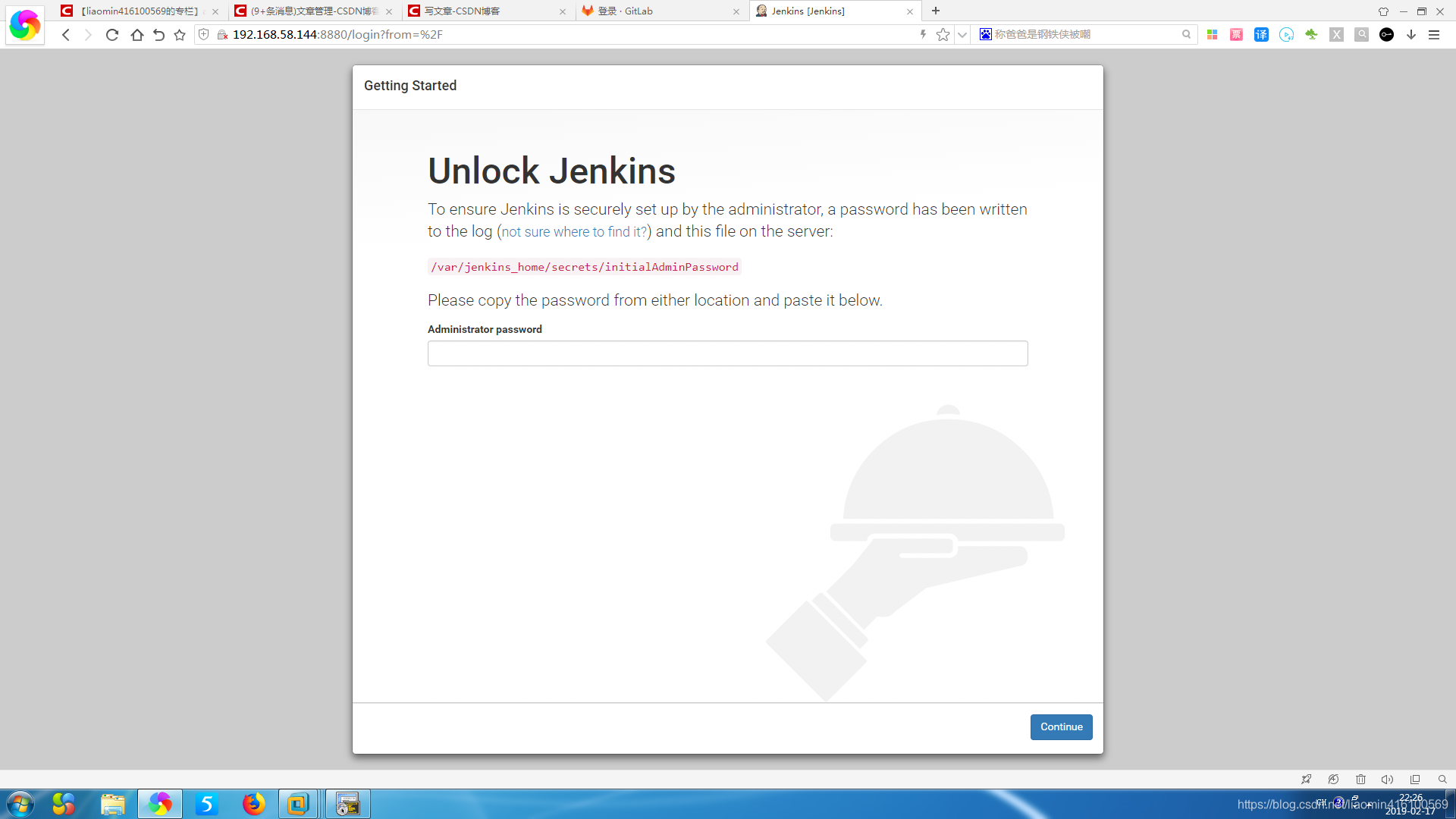Viewport: 1456px width, 819px height.
Task: Bookmark page with address bar star
Action: click(943, 35)
